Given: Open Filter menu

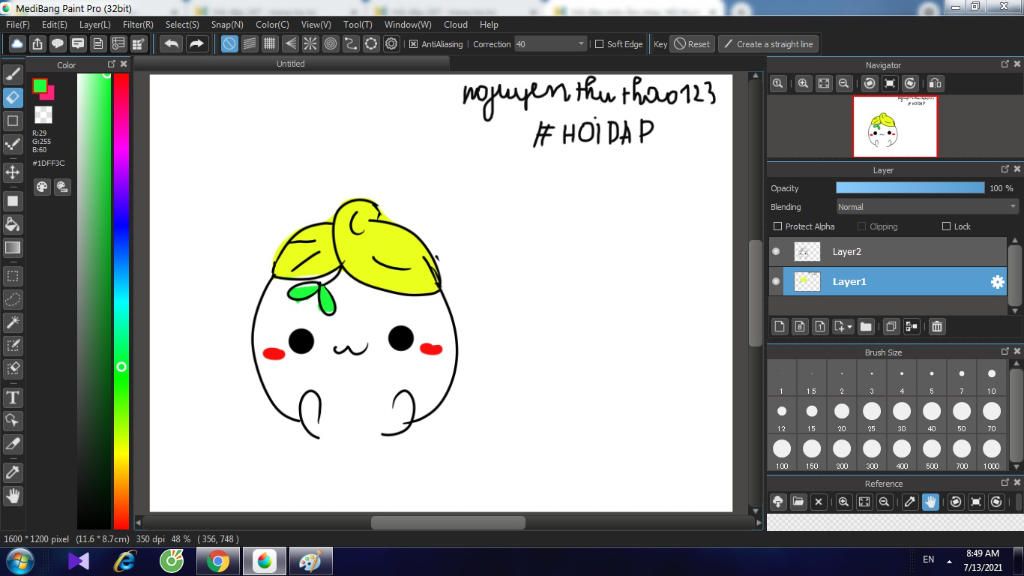Looking at the screenshot, I should click(x=138, y=24).
